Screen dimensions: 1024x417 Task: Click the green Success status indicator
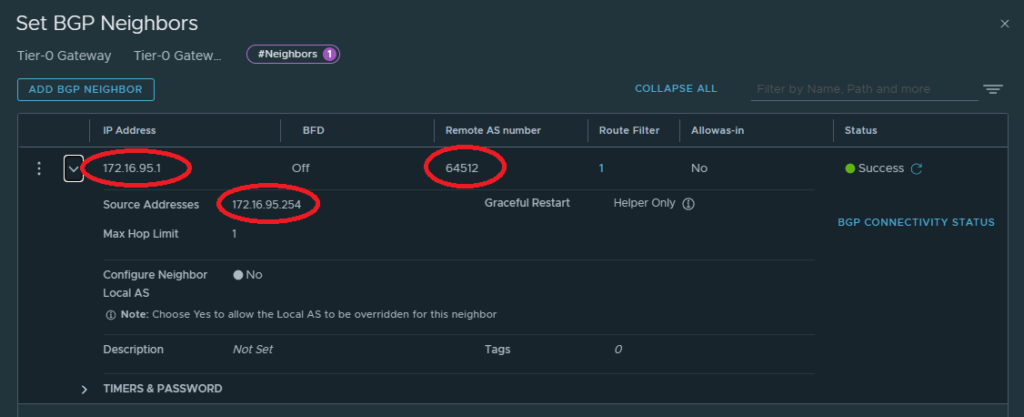[x=850, y=169]
